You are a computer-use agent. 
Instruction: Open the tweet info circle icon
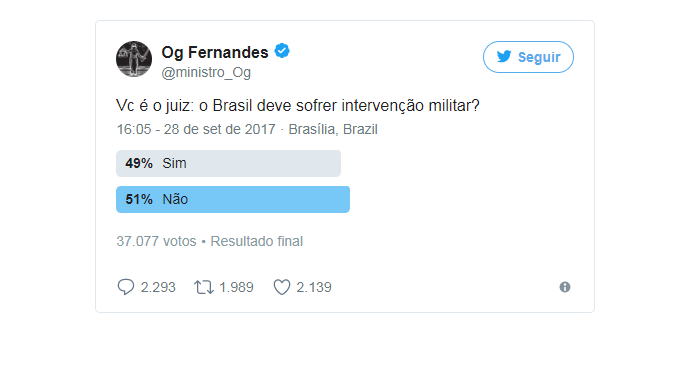[x=565, y=287]
